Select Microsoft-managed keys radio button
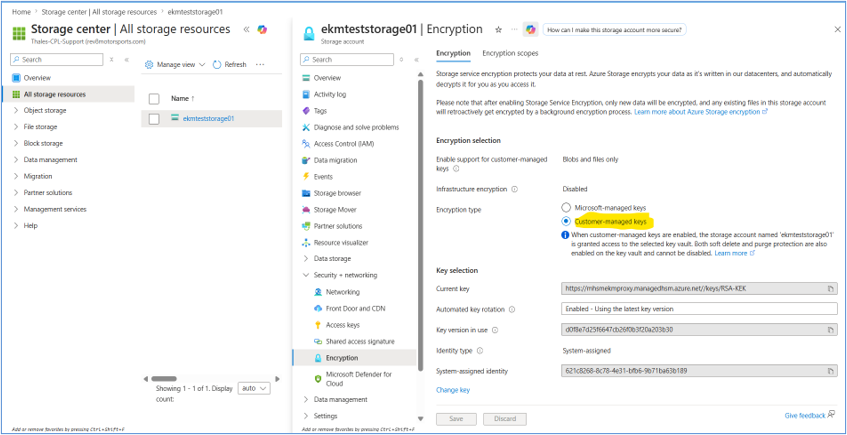 click(x=566, y=208)
